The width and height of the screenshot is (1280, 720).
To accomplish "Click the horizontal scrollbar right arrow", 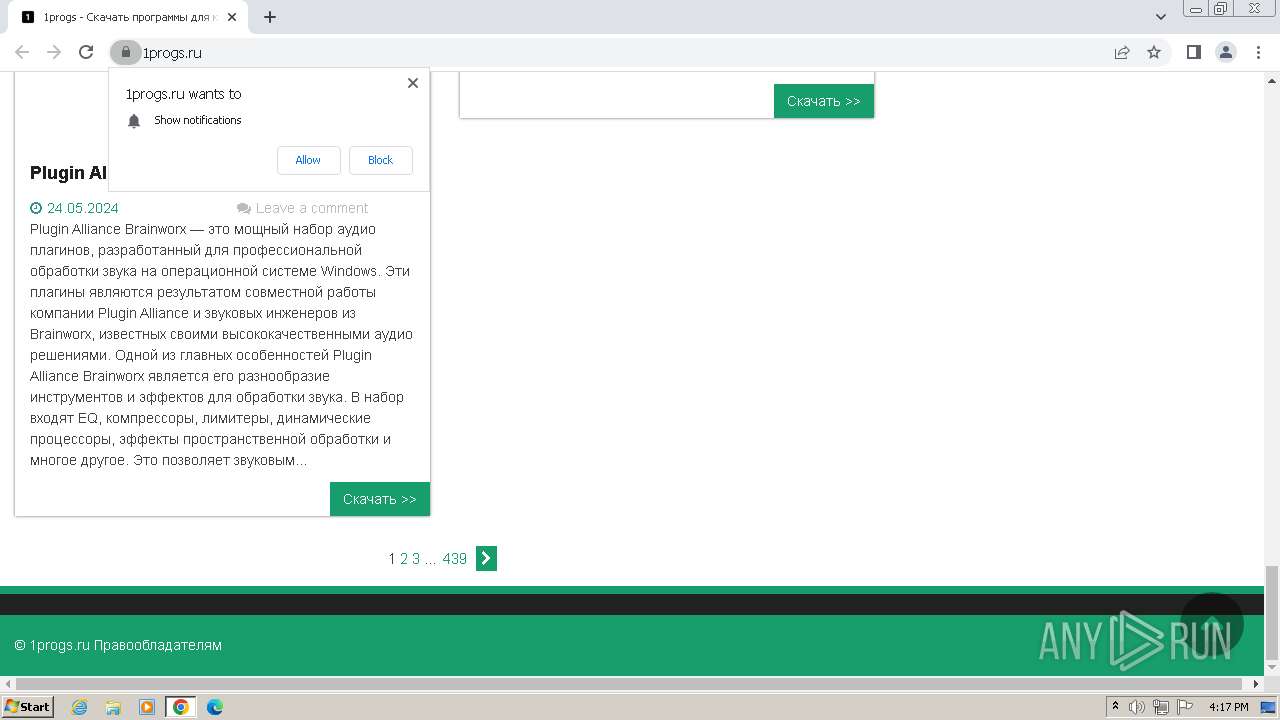I will (x=1257, y=684).
